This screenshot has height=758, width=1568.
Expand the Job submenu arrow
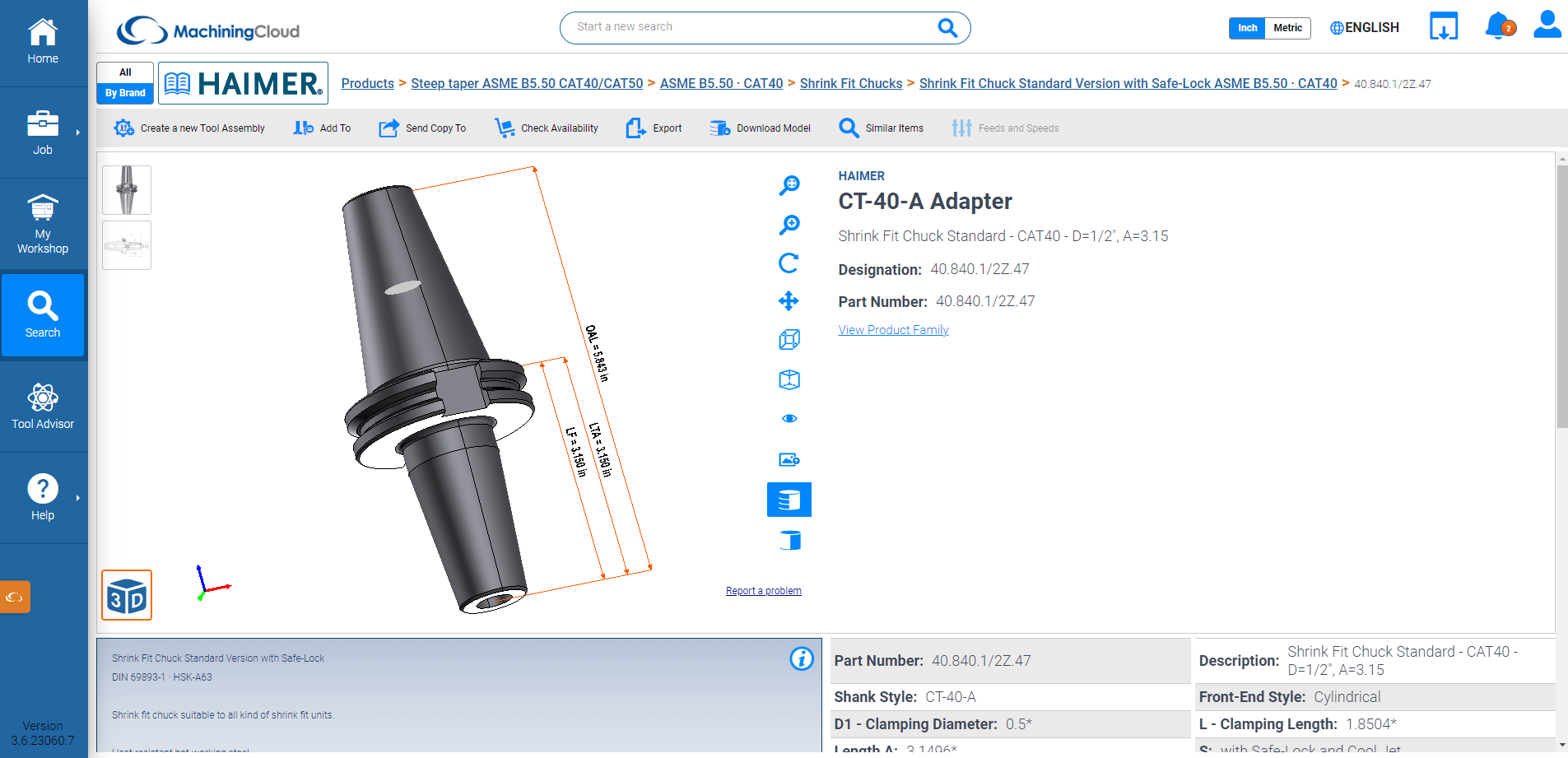(x=78, y=133)
